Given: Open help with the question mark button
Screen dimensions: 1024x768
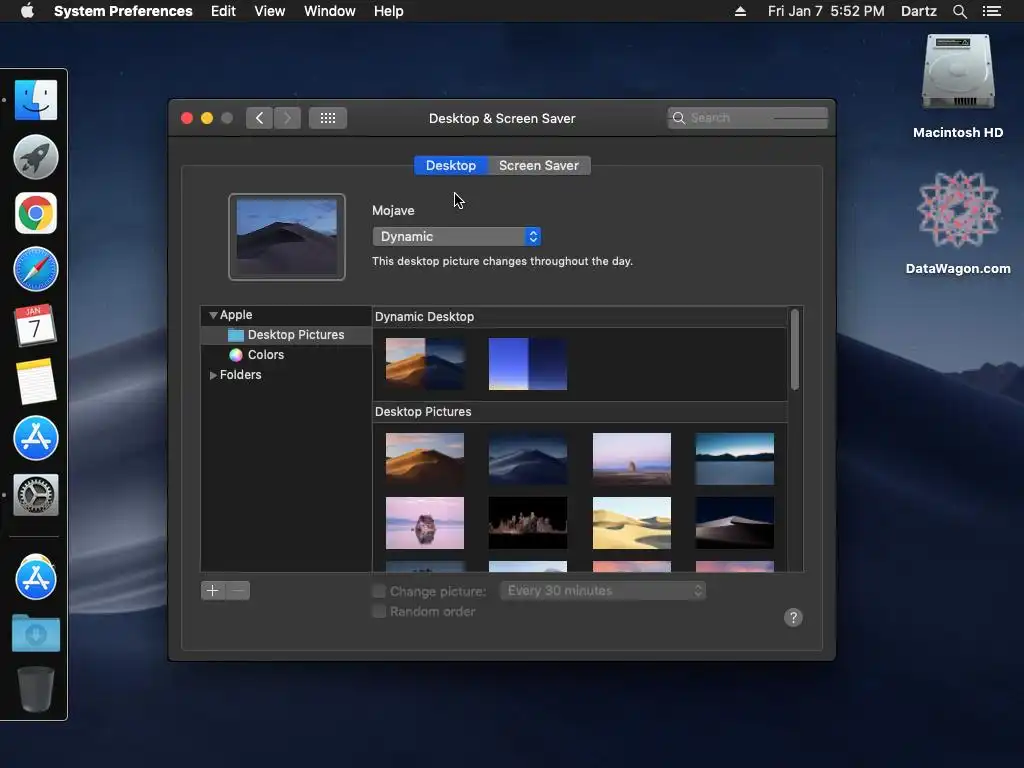Looking at the screenshot, I should [793, 617].
